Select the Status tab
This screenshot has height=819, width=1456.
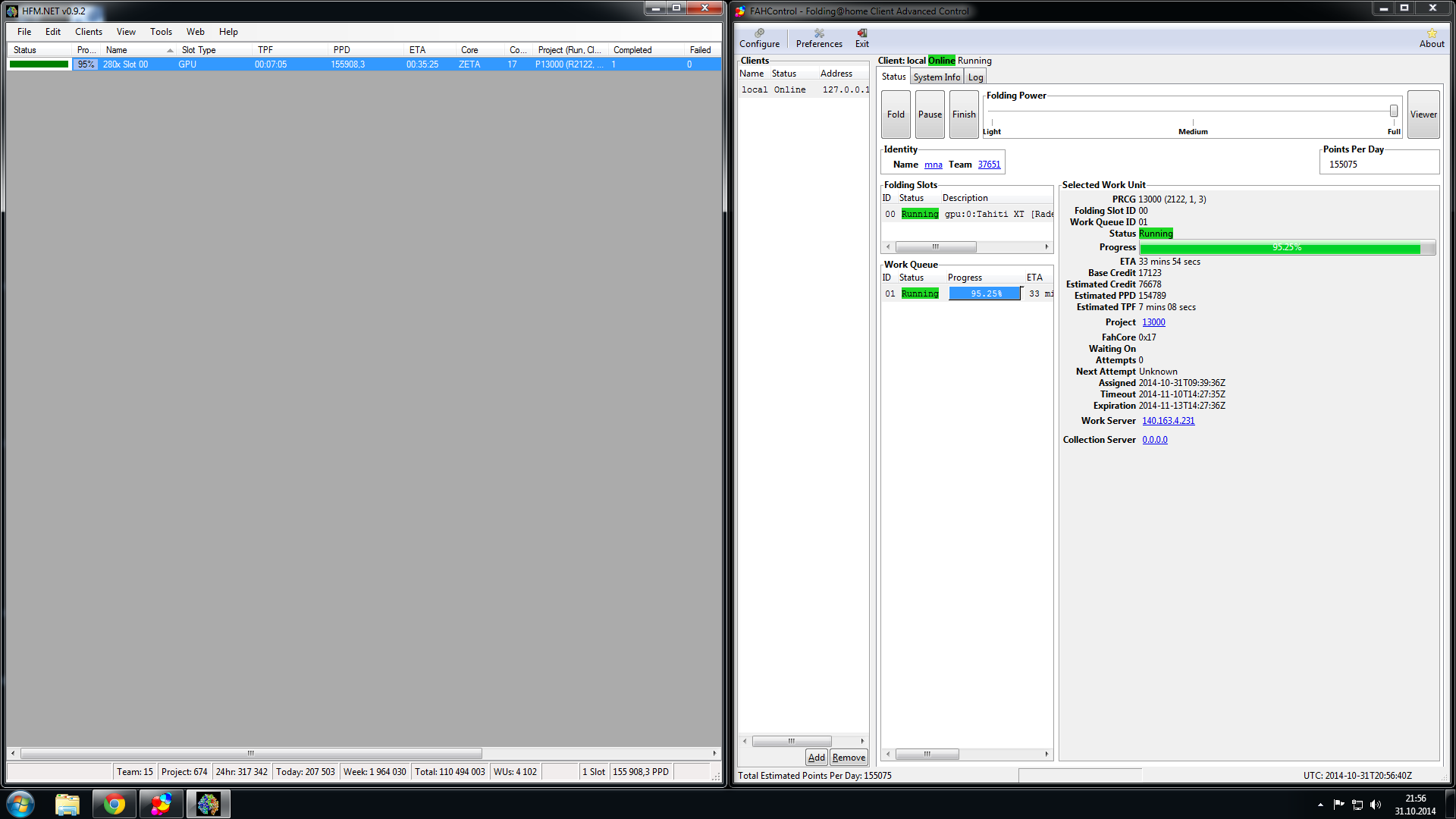[893, 77]
